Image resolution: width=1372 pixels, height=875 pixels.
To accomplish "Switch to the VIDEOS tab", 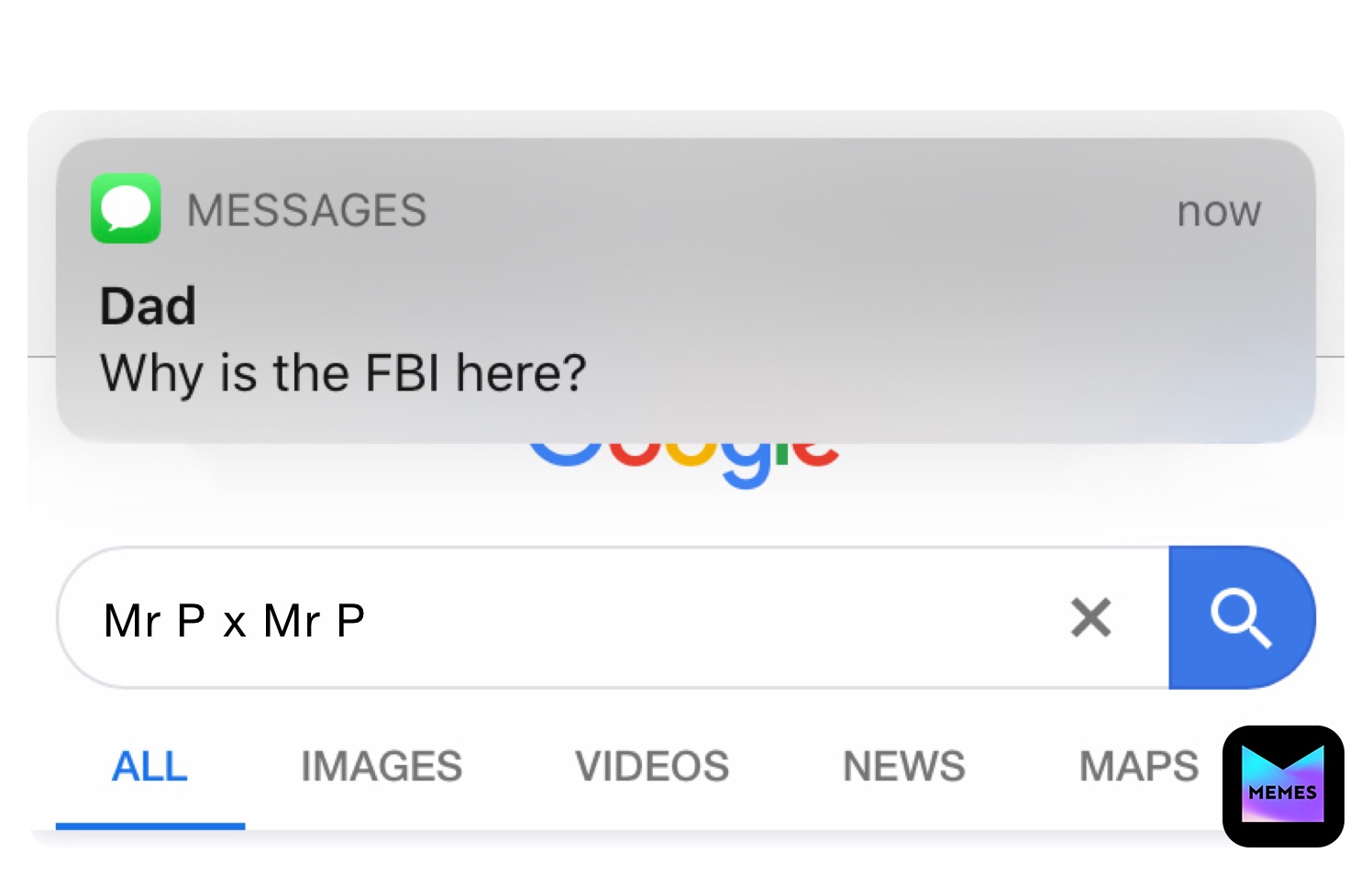I will pos(651,766).
